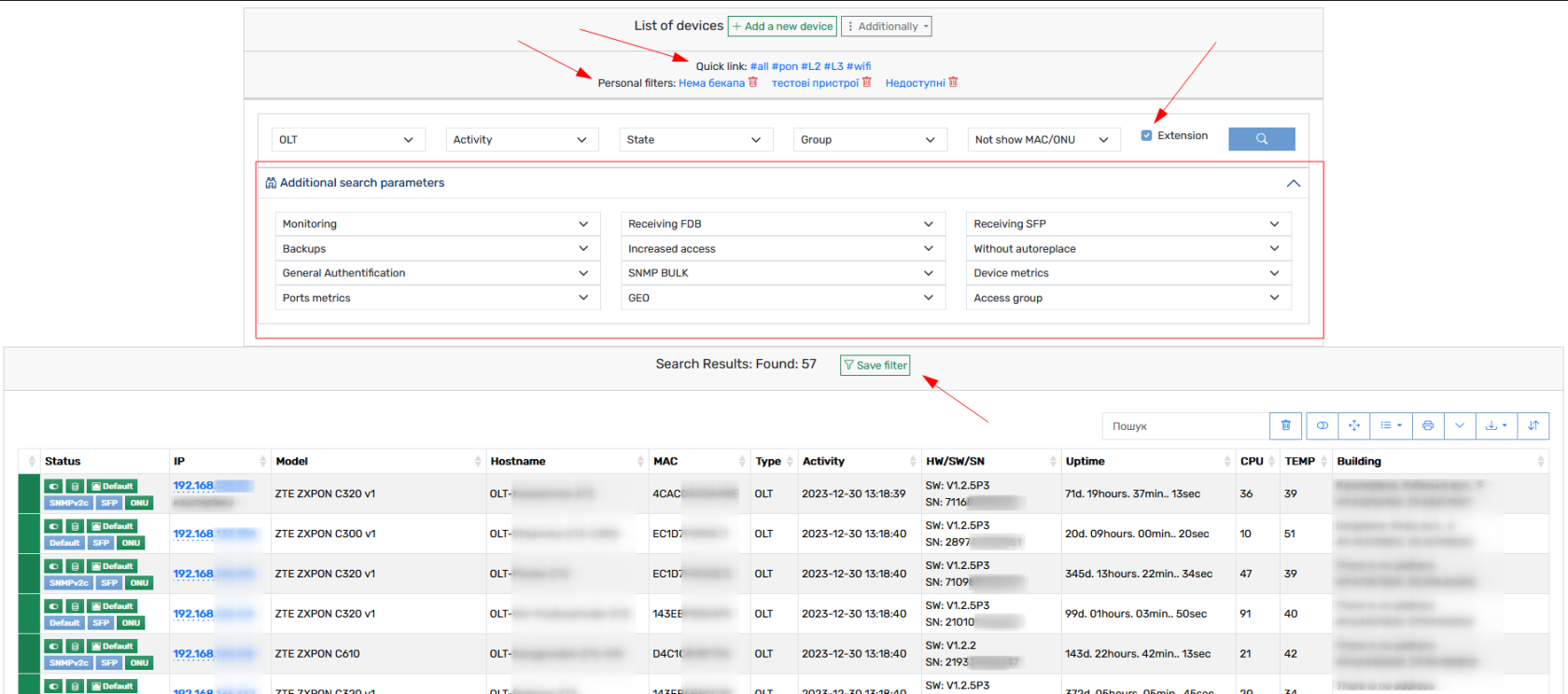Open the download export icon menu
This screenshot has width=1568, height=694.
tap(1496, 425)
